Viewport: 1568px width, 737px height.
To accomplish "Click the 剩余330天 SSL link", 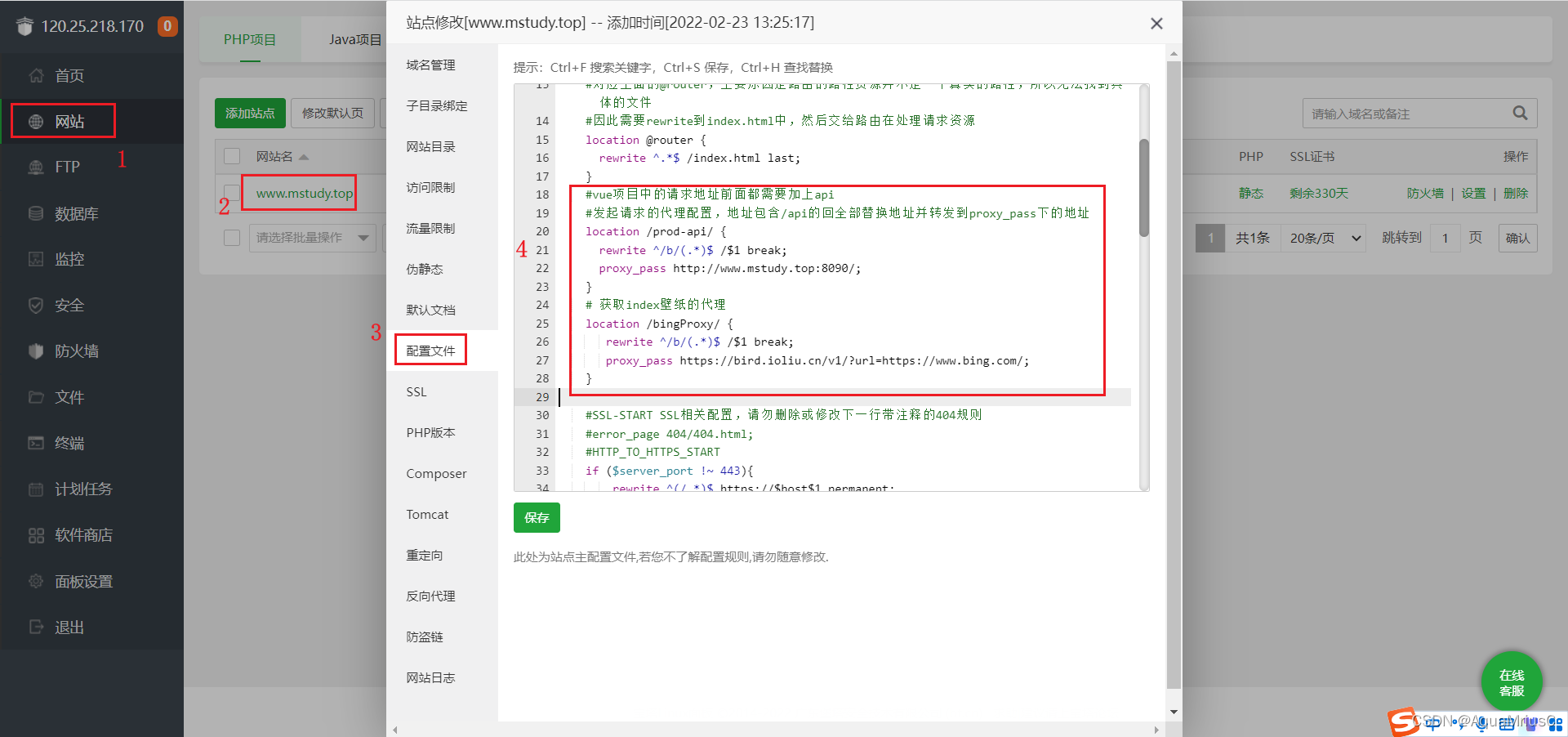I will [1319, 193].
